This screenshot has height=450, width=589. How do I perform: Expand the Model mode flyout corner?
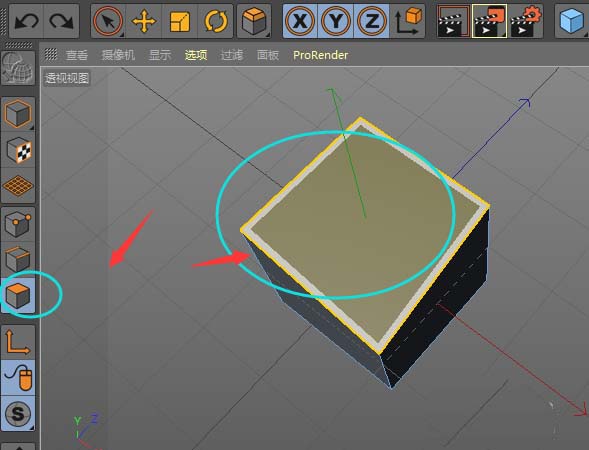[x=32, y=127]
